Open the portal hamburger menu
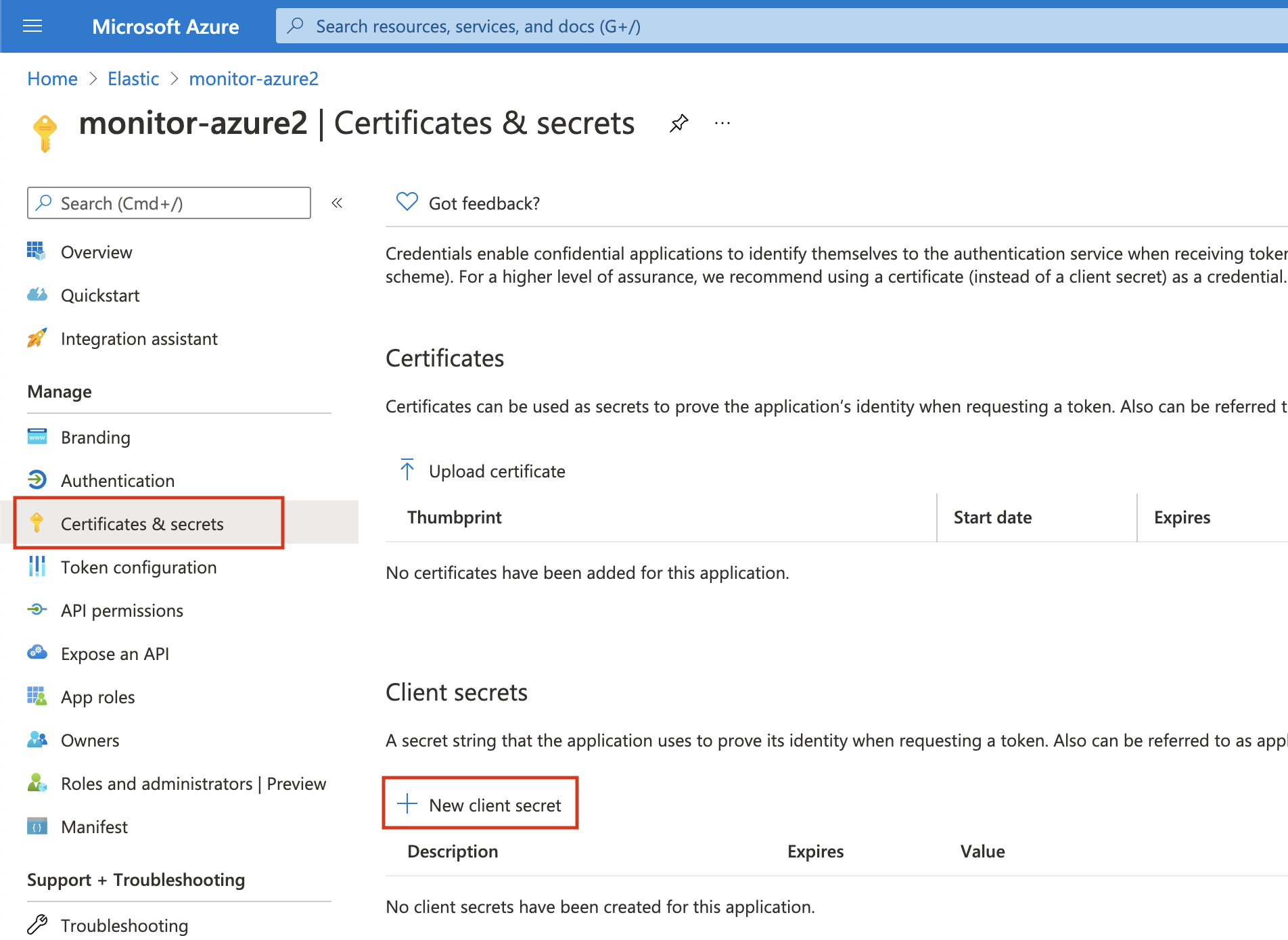Viewport: 1288px width, 940px height. tap(32, 26)
